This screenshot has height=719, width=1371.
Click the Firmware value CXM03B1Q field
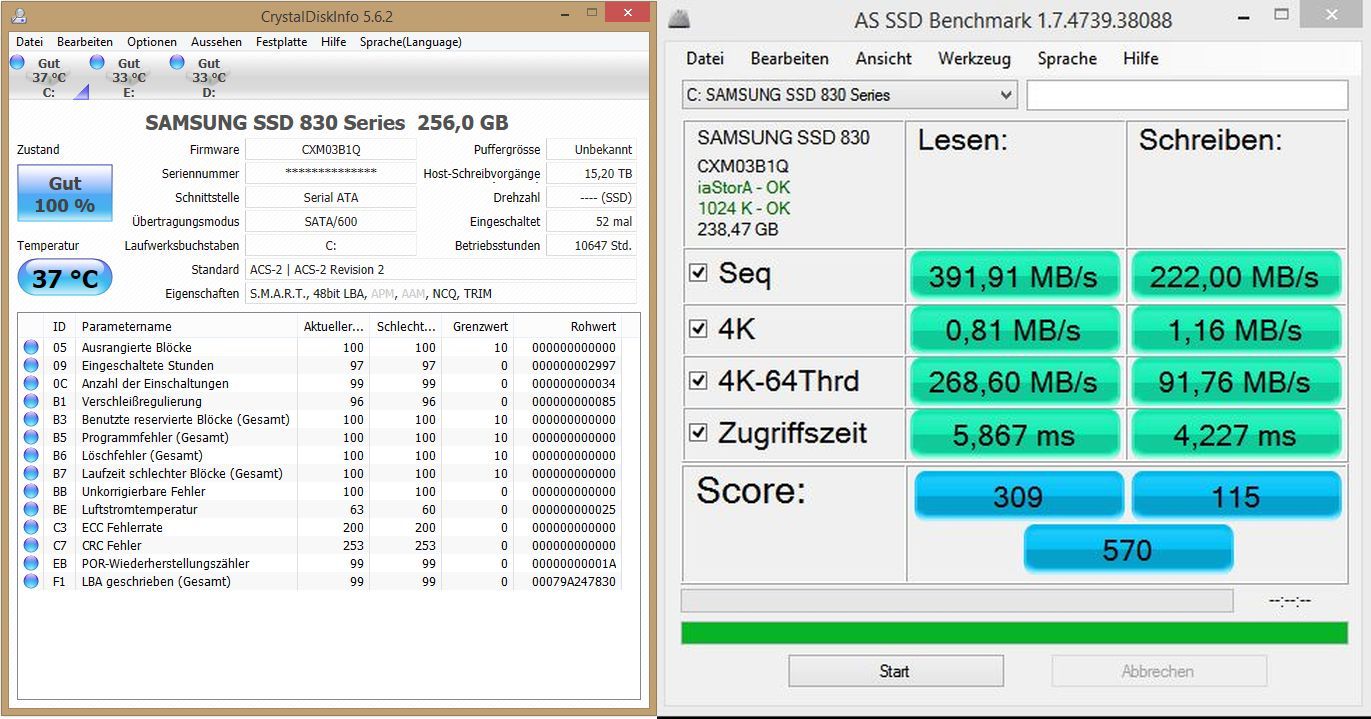(x=330, y=149)
